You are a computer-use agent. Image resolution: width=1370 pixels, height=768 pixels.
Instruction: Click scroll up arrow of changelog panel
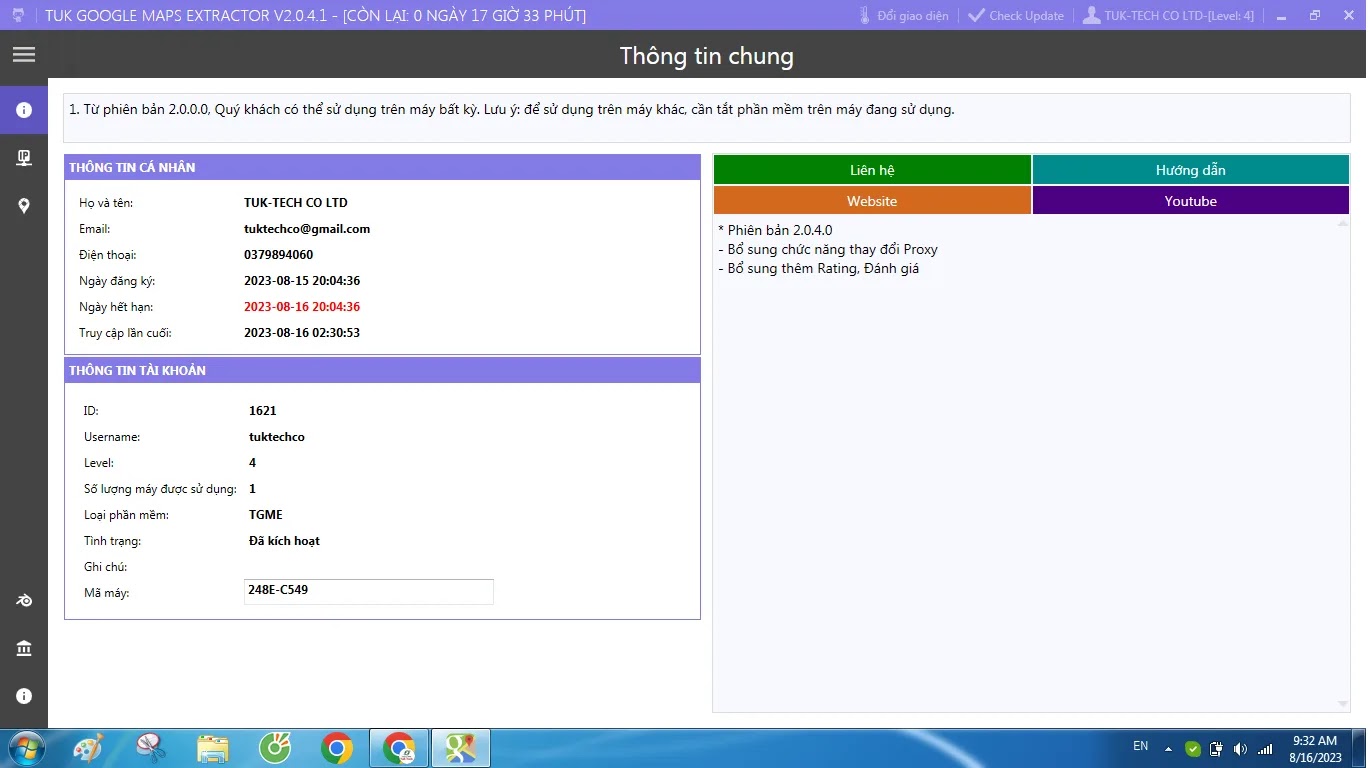(1342, 224)
